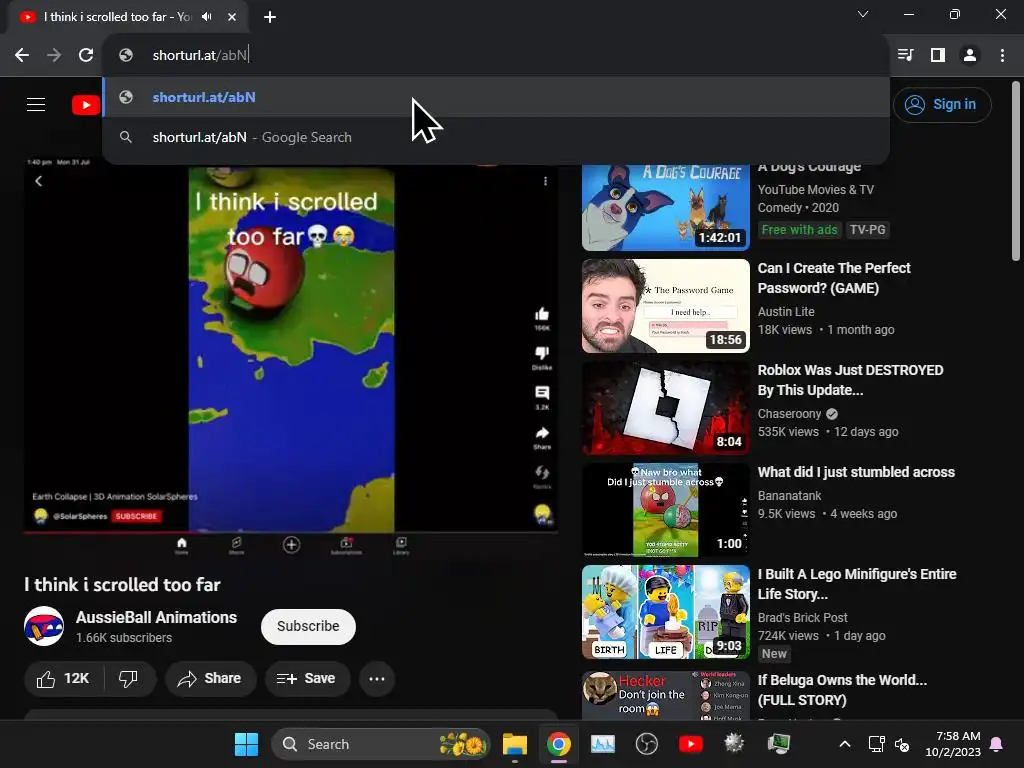Click the Bananatank channel name
Screen dimensions: 1024x768
(x=789, y=496)
